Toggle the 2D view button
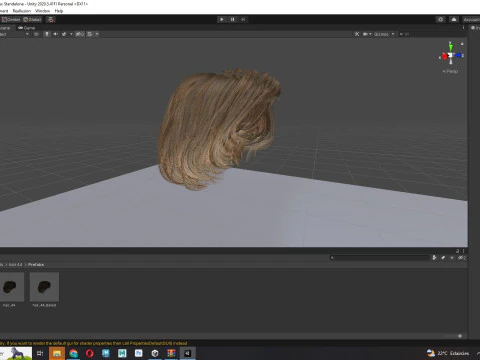This screenshot has width=480, height=360. pyautogui.click(x=36, y=34)
